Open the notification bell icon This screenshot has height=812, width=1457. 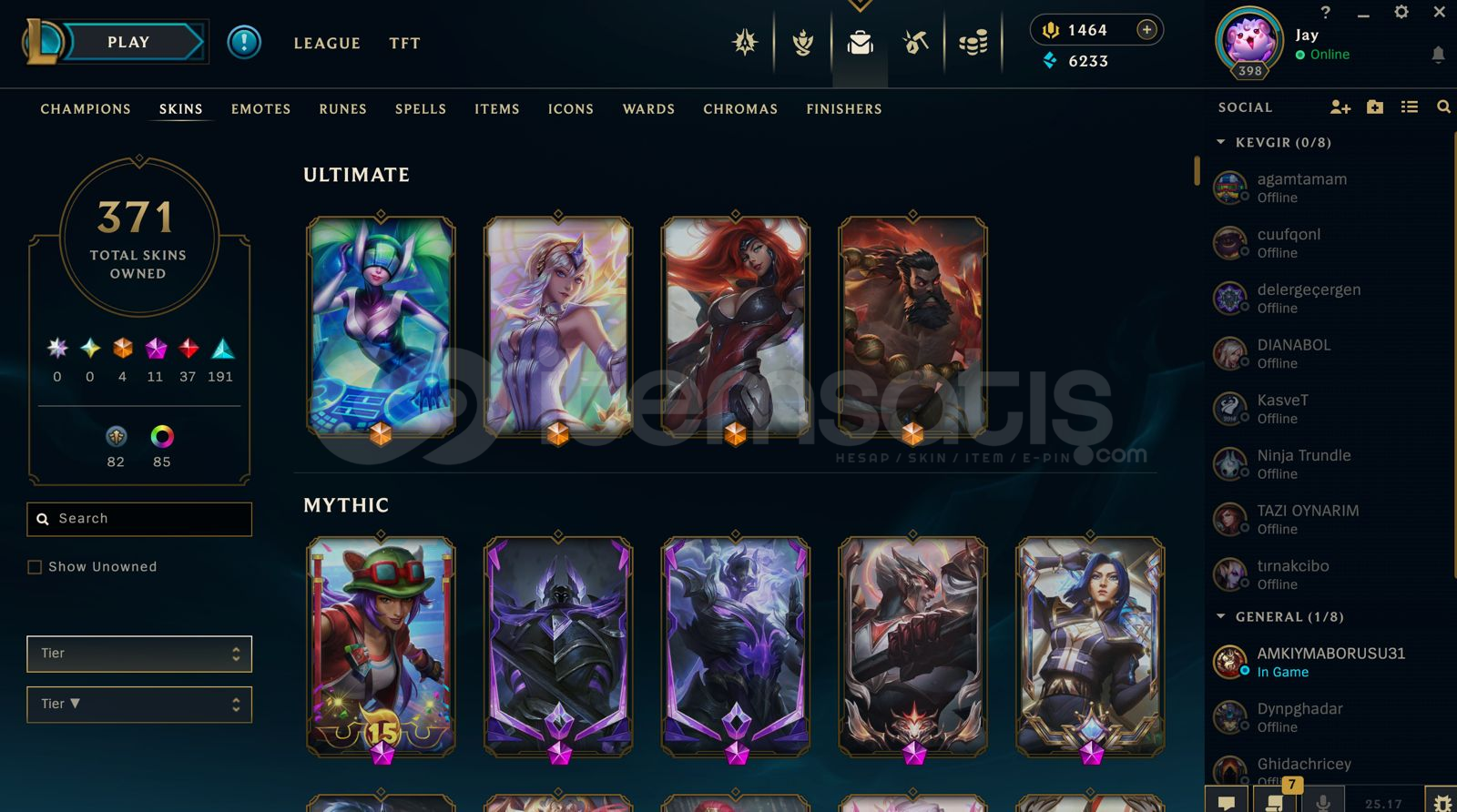[x=1438, y=55]
